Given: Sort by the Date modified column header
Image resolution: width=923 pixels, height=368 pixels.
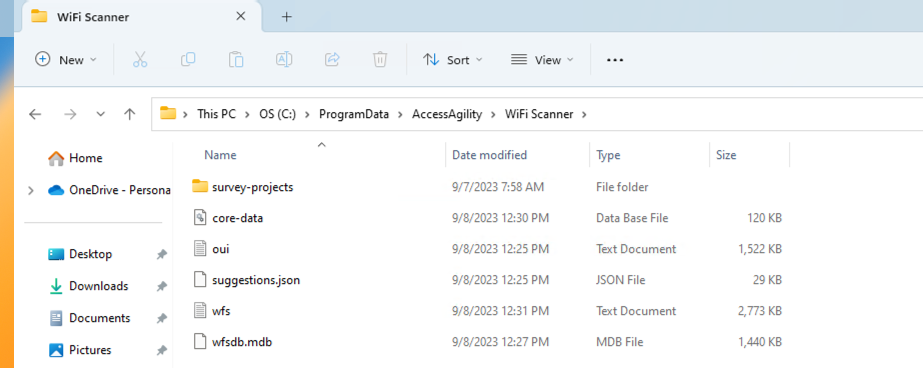Looking at the screenshot, I should pyautogui.click(x=489, y=155).
